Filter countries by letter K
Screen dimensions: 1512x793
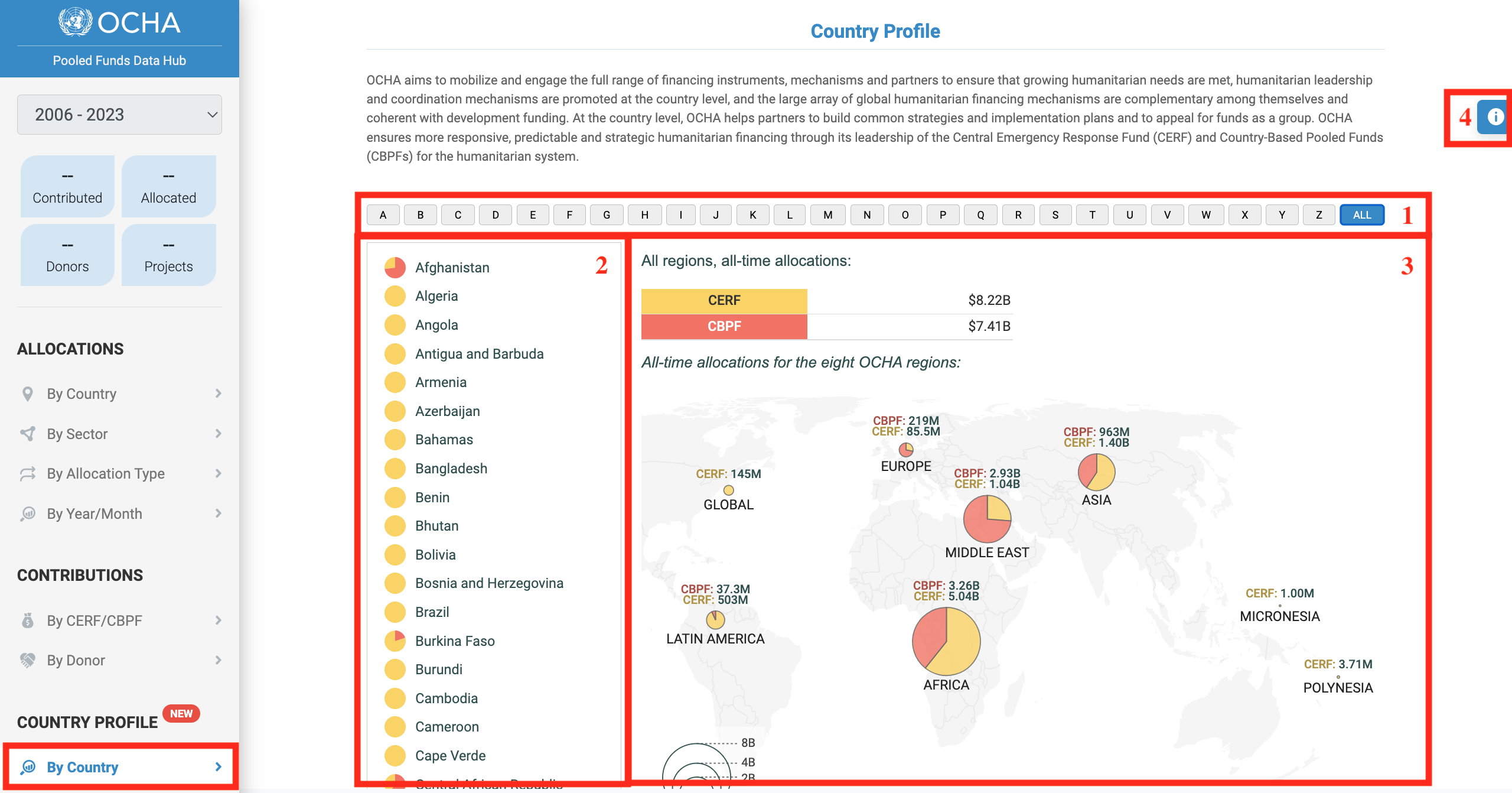[x=752, y=215]
